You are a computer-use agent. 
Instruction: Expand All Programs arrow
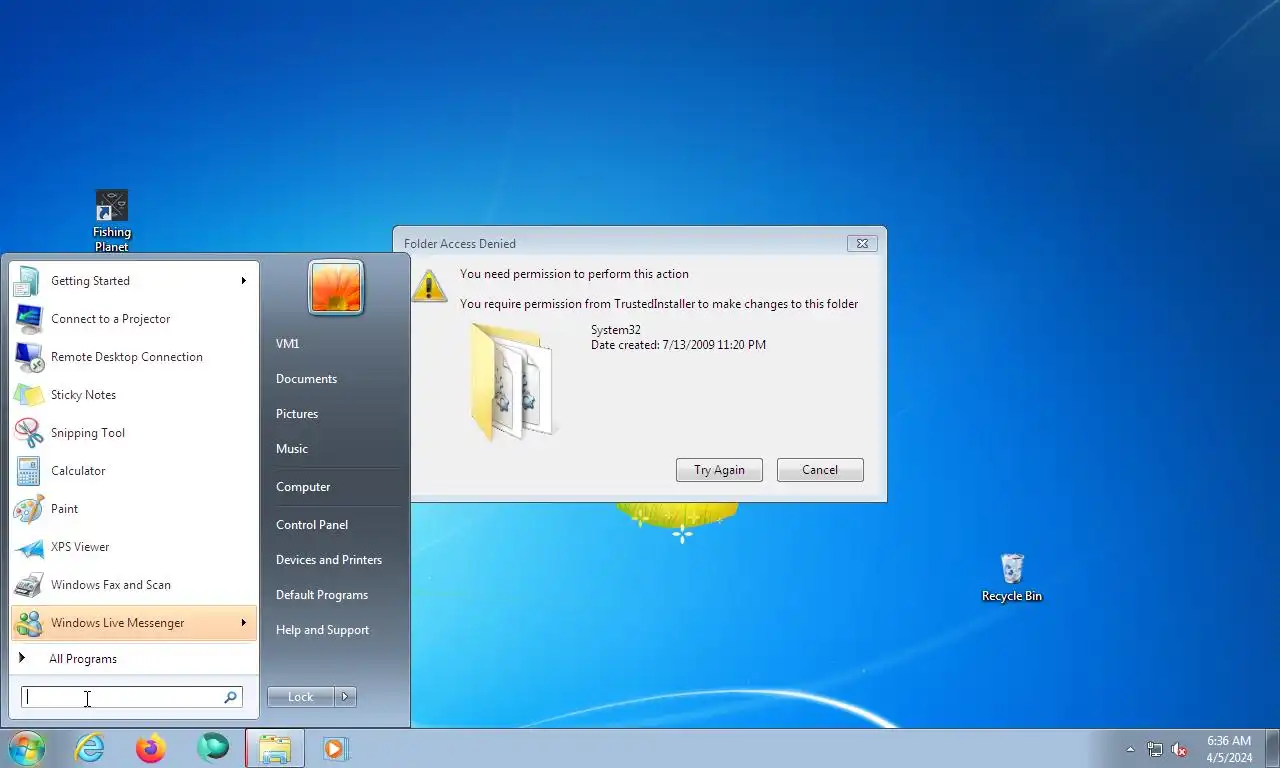pos(22,658)
